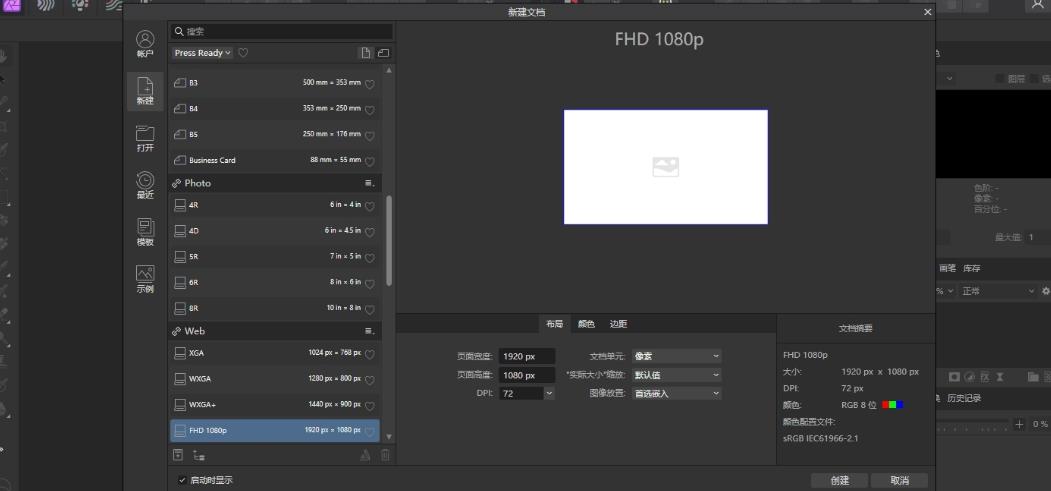Click the rename preset icon beside trash
Viewport: 1051px width, 491px height.
[x=365, y=455]
